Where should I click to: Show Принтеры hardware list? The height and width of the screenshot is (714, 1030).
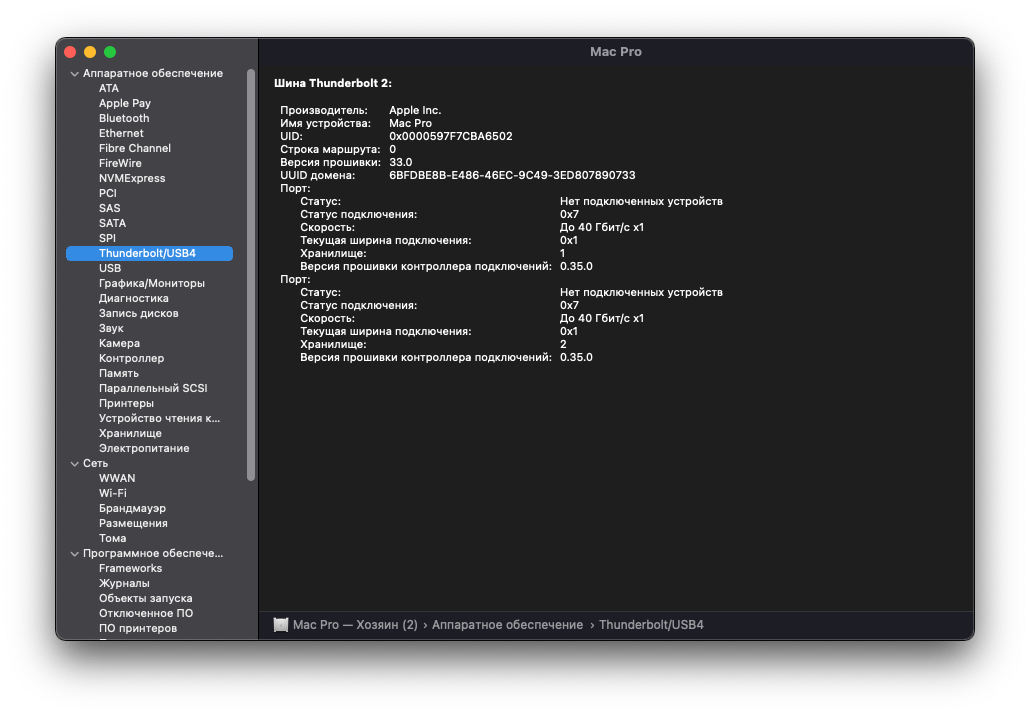click(126, 403)
